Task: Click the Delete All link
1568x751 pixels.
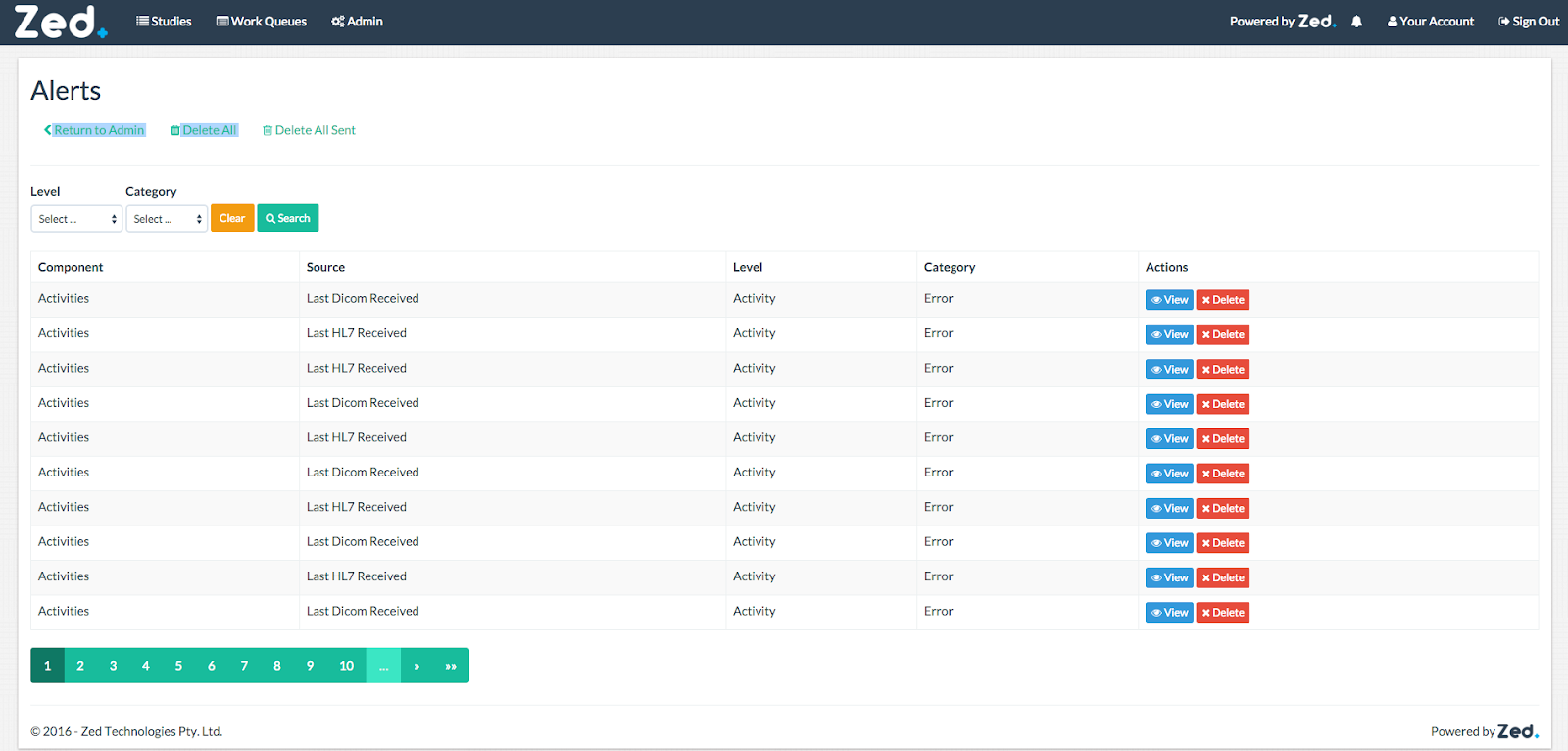Action: point(204,130)
